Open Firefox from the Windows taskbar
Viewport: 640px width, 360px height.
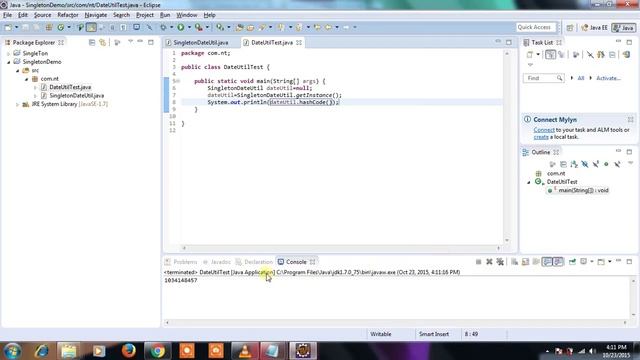pos(129,350)
